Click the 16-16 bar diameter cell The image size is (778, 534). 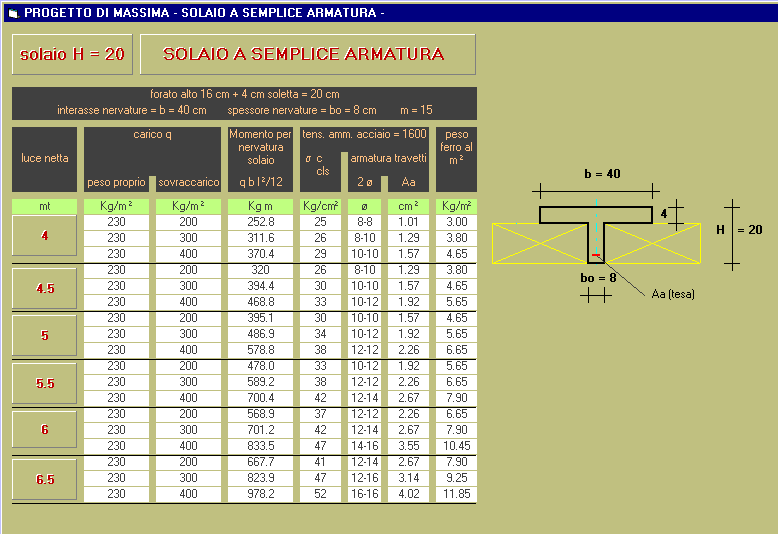coord(365,494)
